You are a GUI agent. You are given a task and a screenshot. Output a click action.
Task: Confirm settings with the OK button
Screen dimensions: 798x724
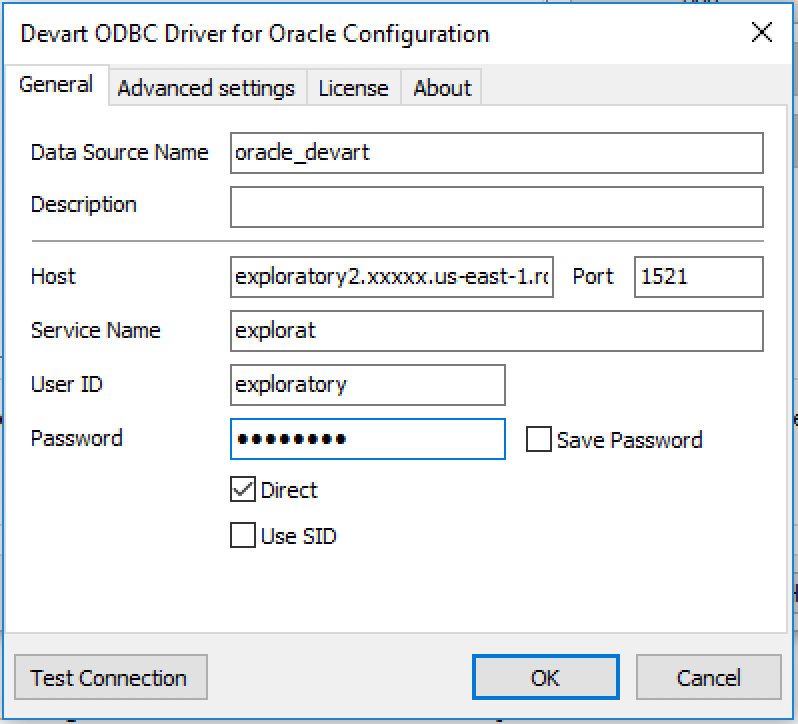[546, 677]
